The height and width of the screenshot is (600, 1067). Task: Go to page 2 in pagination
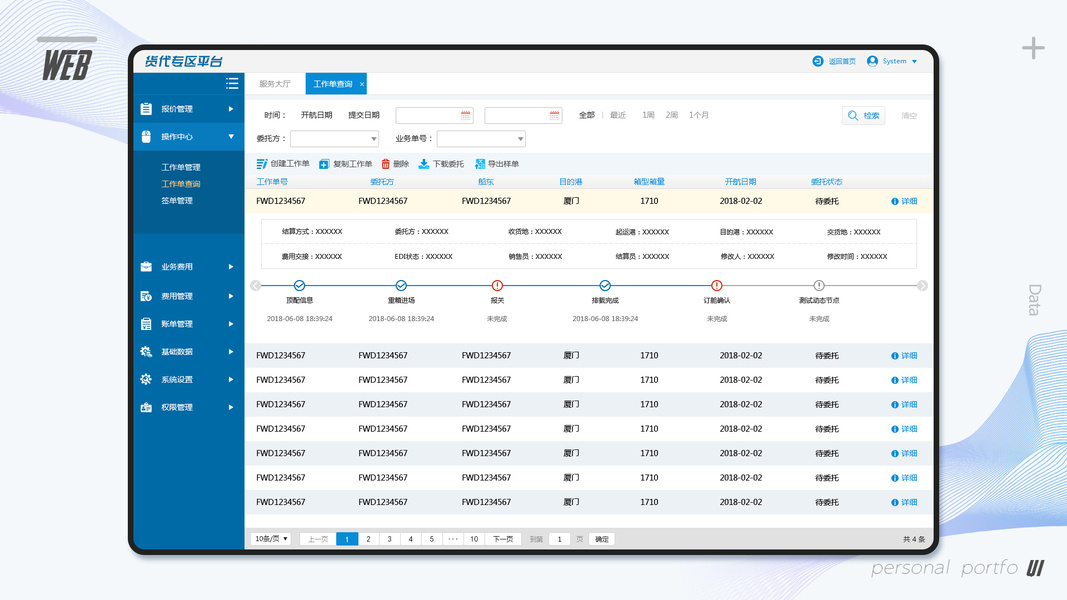point(368,539)
